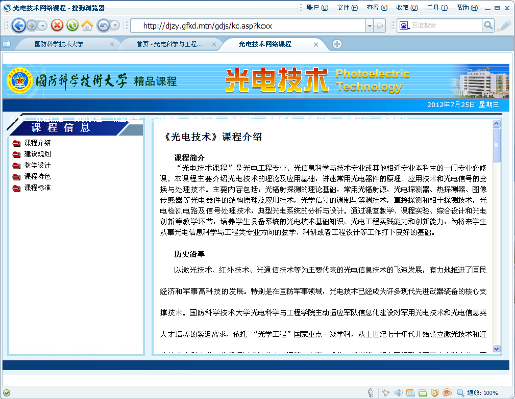Click the undo closed tab icon
Screen dimensions: 515x399
(x=103, y=25)
